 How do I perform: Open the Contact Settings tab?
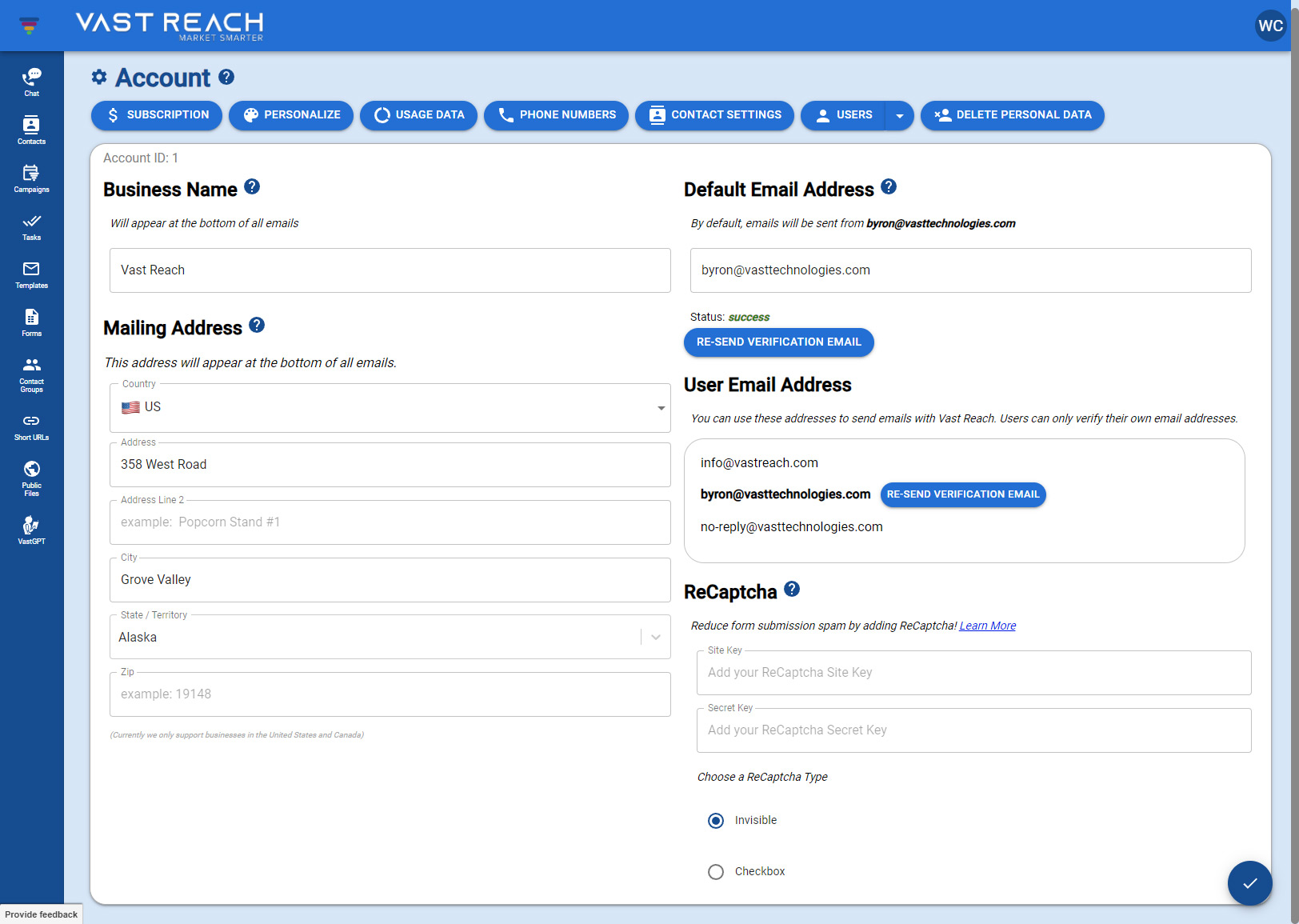click(714, 115)
